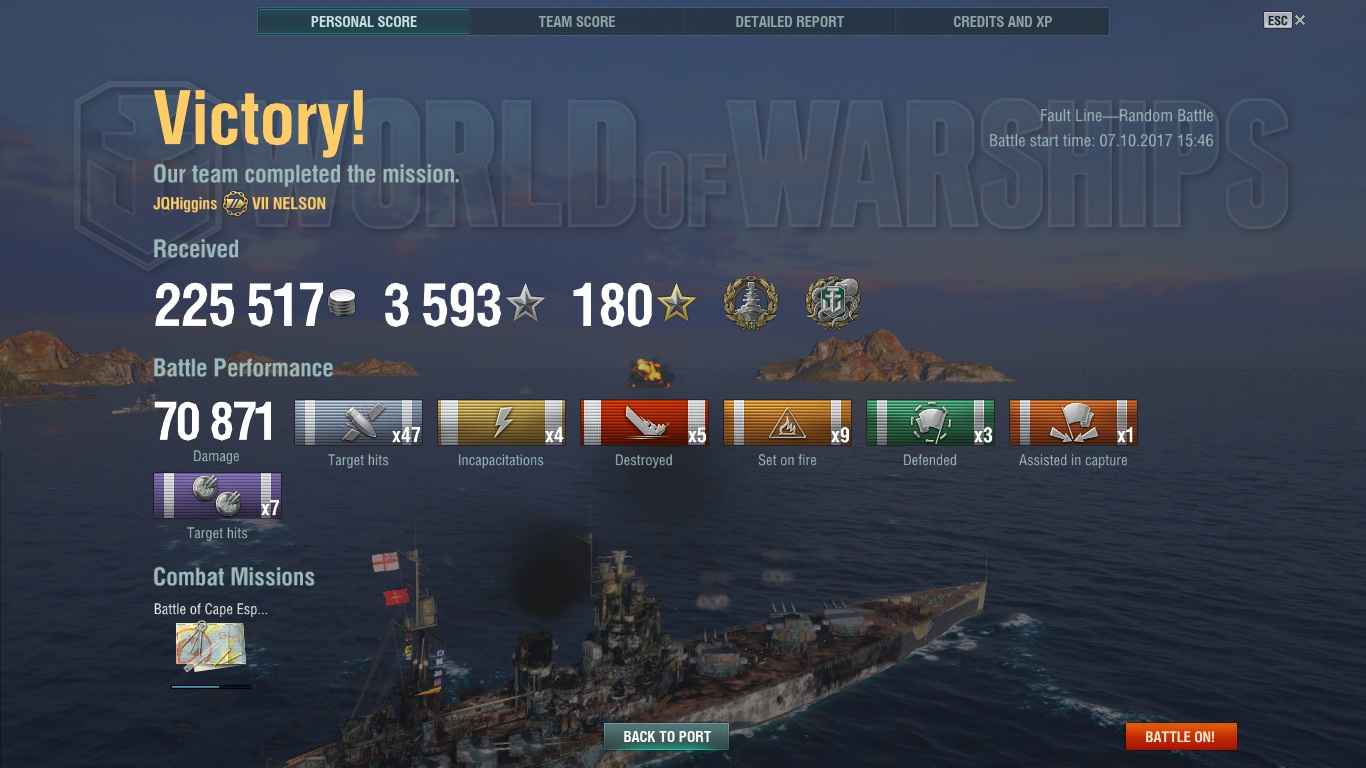Image resolution: width=1366 pixels, height=768 pixels.
Task: Click the anchor achievement medal
Action: (833, 305)
